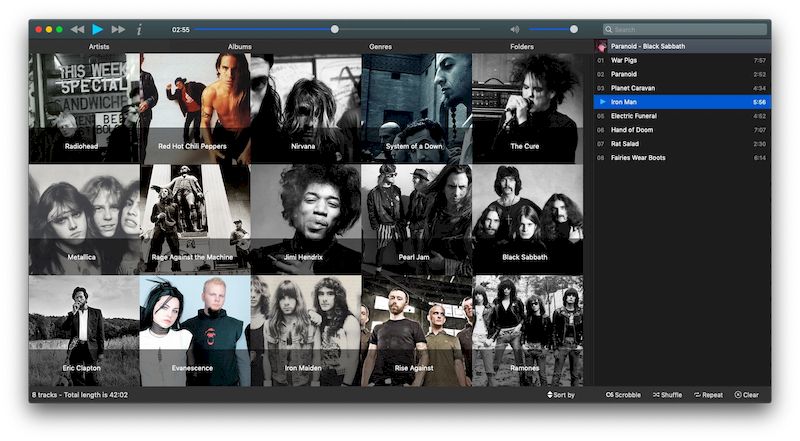The image size is (800, 441).
Task: Open The Cure artist tile
Action: tap(527, 108)
